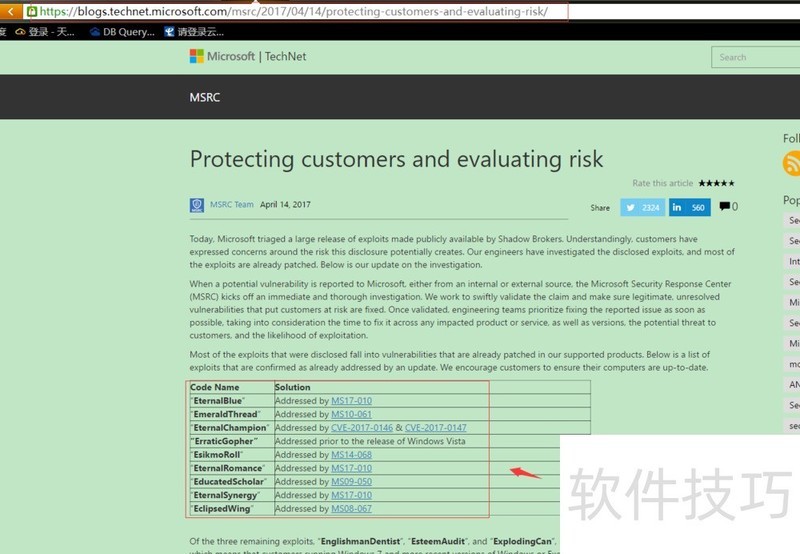Viewport: 800px width, 554px height.
Task: Click the Rate this article label
Action: 662,183
